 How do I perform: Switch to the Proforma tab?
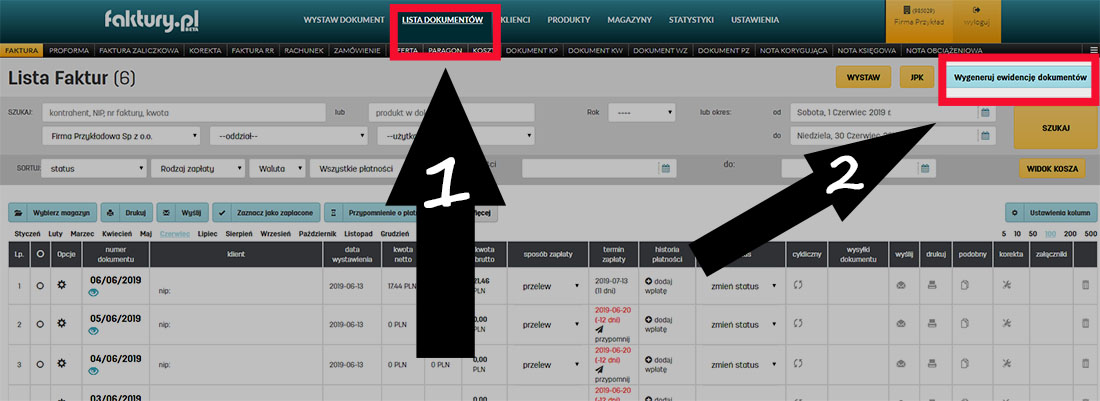[x=68, y=50]
